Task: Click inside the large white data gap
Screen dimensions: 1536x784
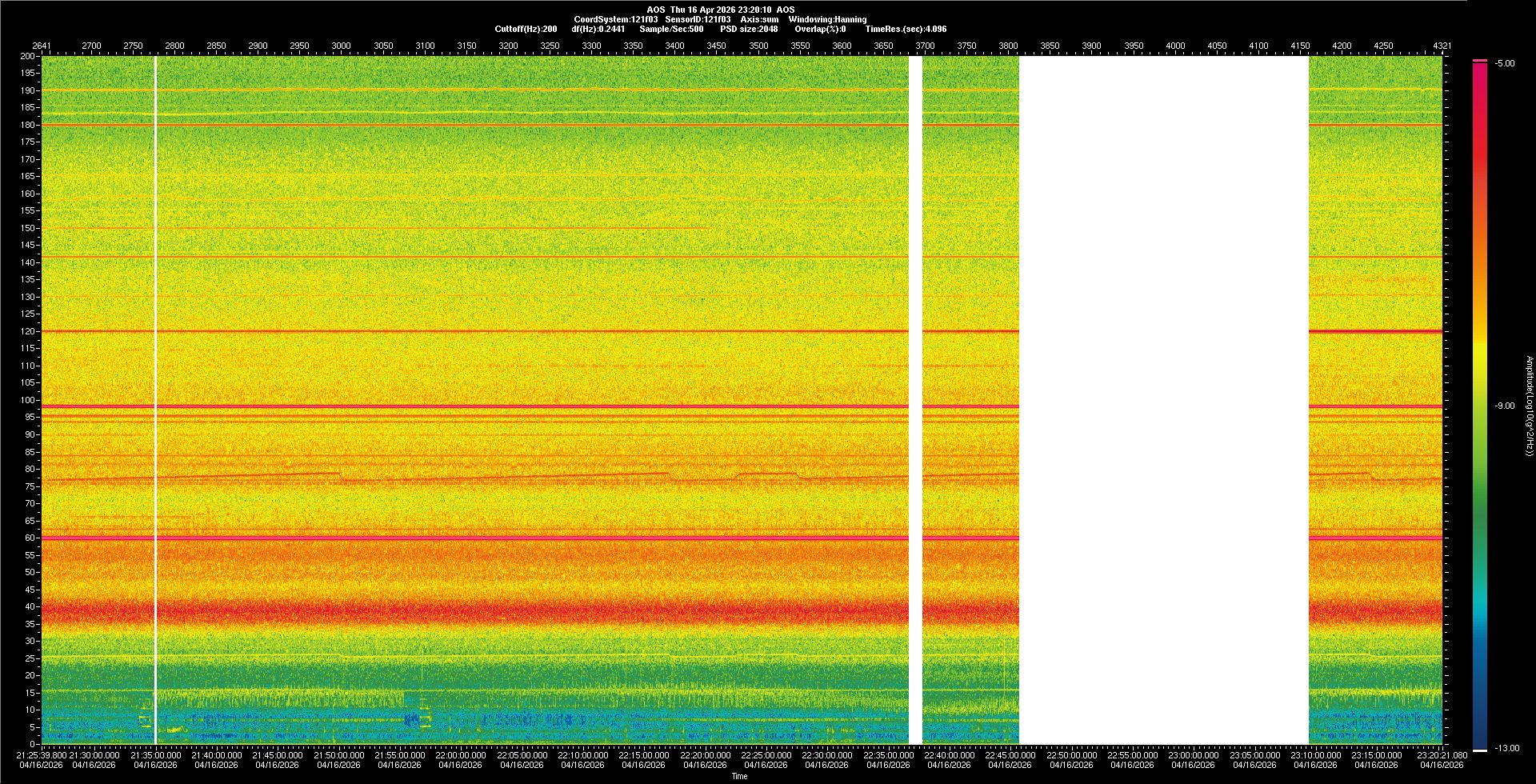Action: click(x=1164, y=400)
